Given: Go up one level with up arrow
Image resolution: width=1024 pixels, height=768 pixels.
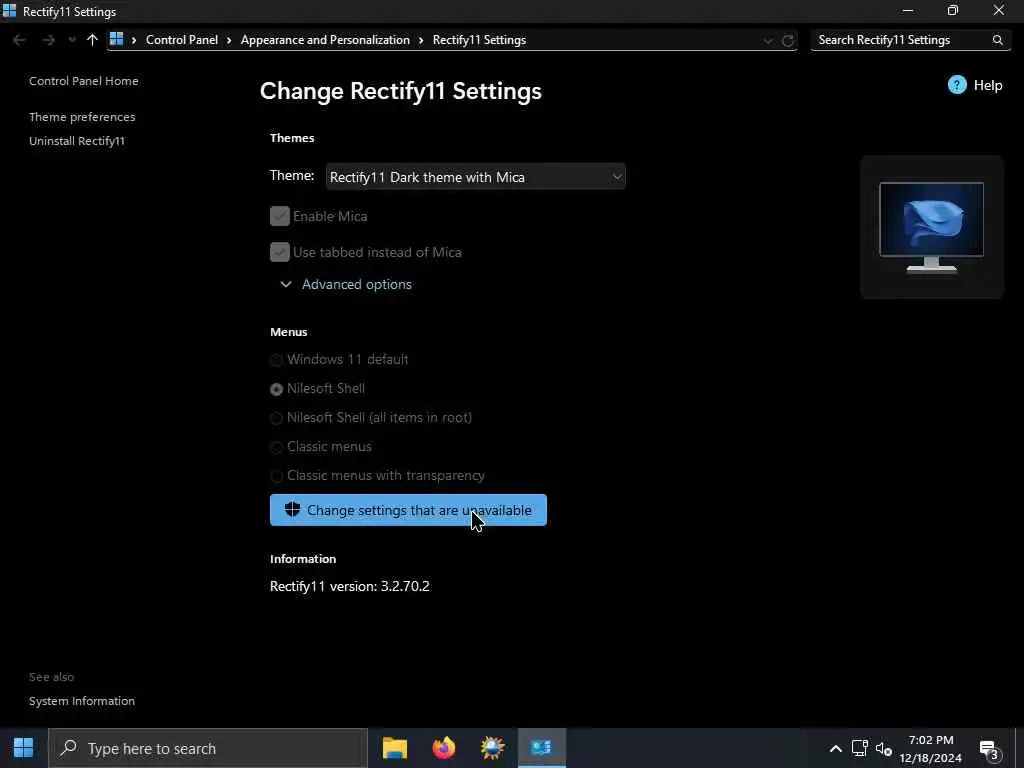Looking at the screenshot, I should [x=92, y=40].
